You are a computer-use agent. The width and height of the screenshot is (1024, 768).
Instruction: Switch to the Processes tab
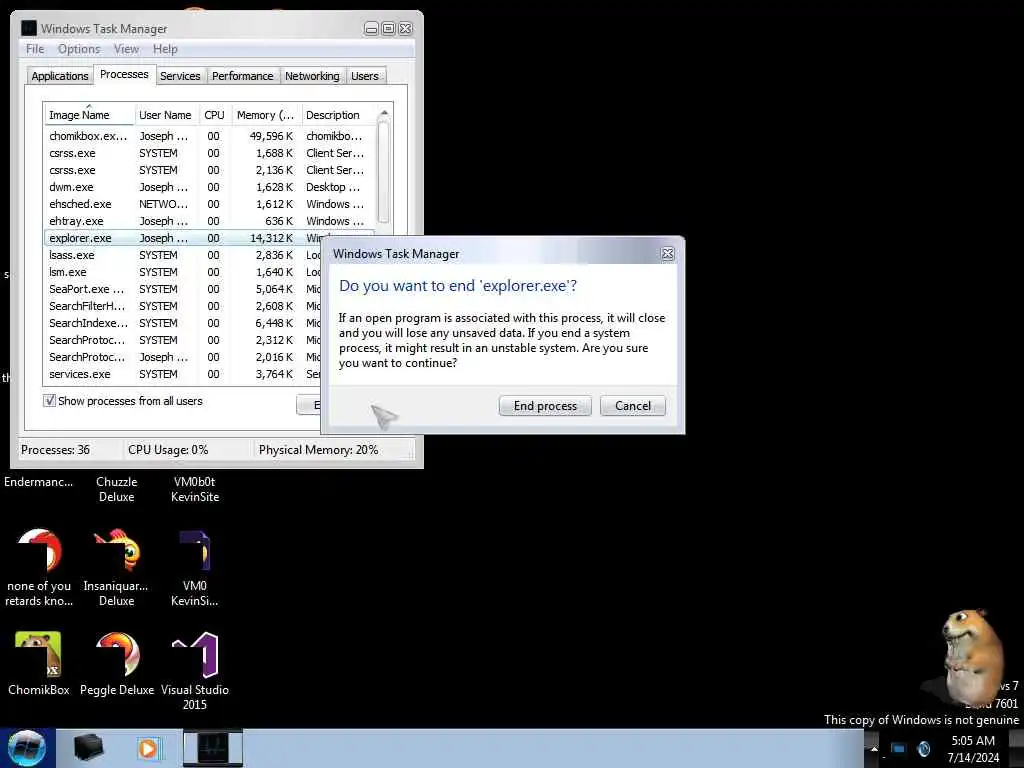[124, 74]
